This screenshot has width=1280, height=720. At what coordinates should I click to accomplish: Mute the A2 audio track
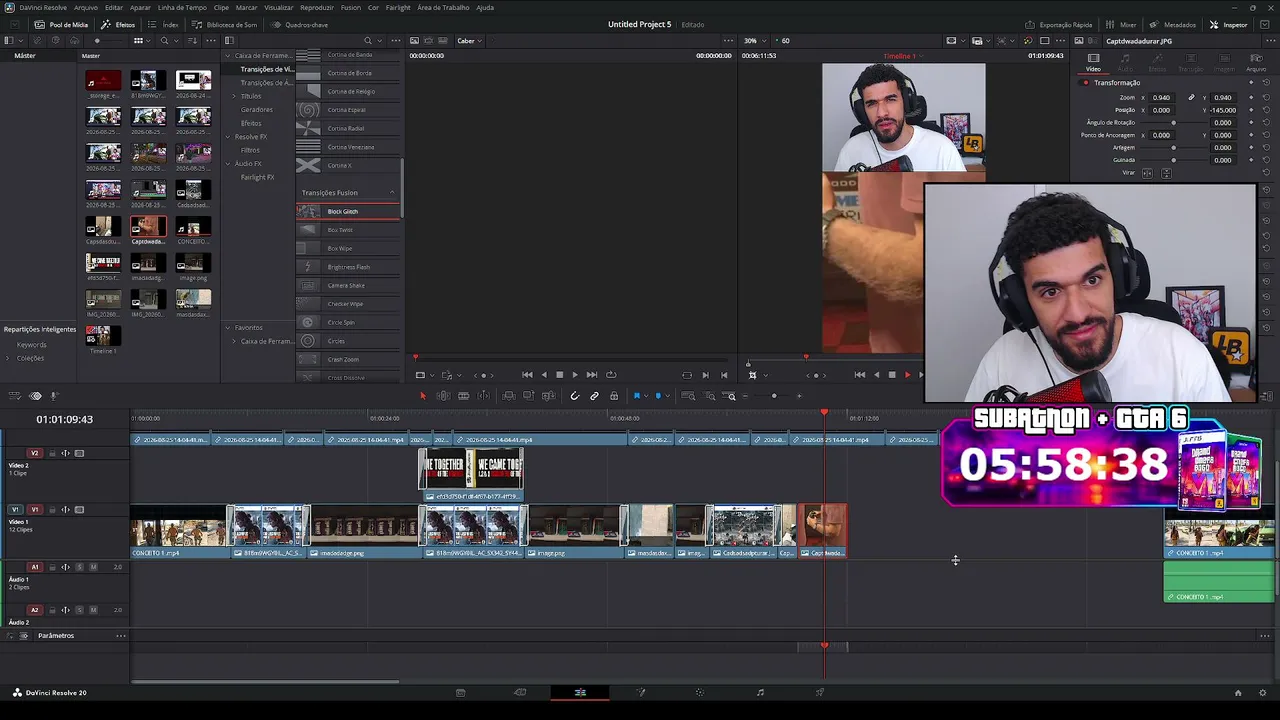point(93,610)
